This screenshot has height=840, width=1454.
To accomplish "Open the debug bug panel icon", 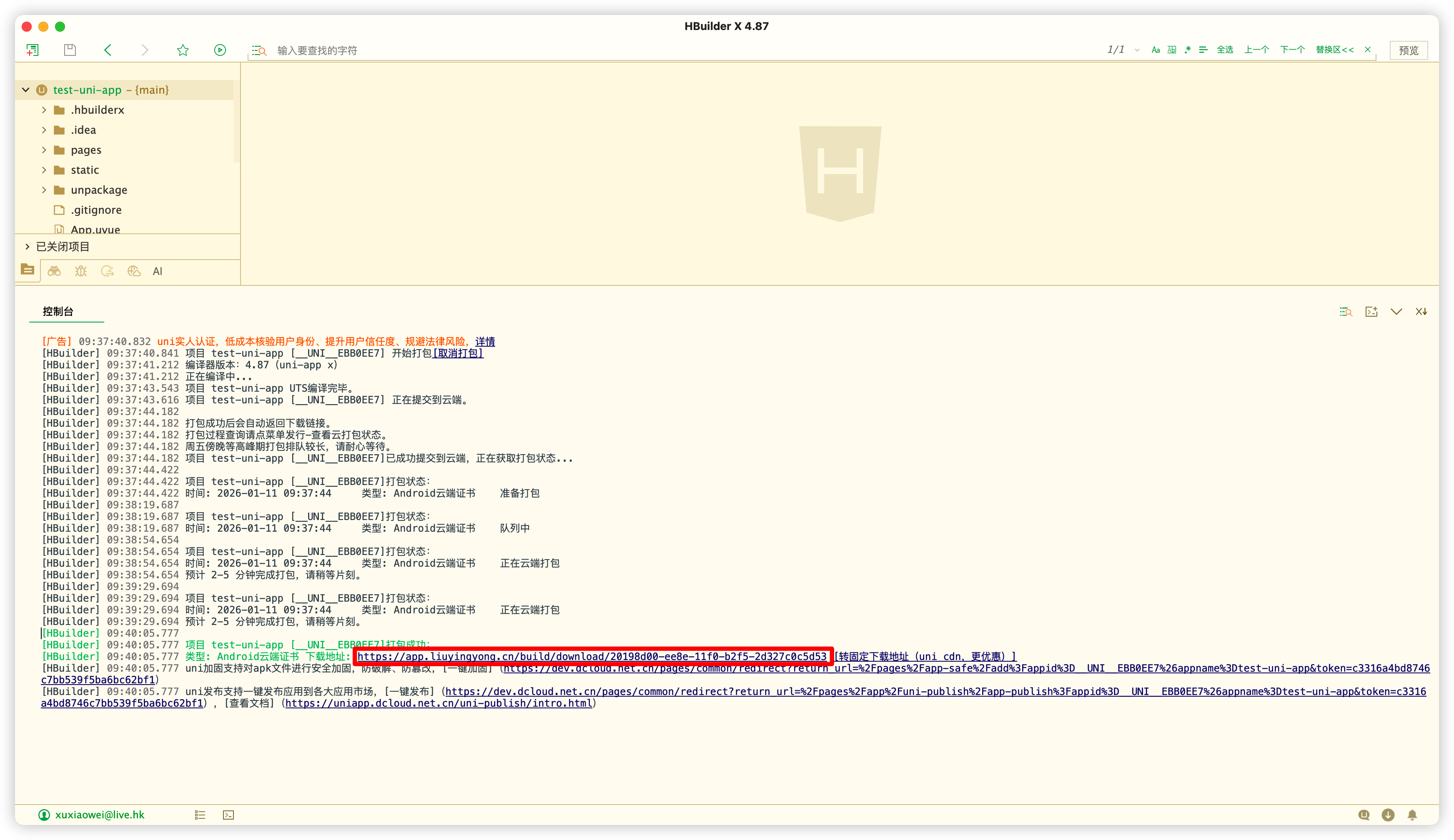I will point(81,271).
